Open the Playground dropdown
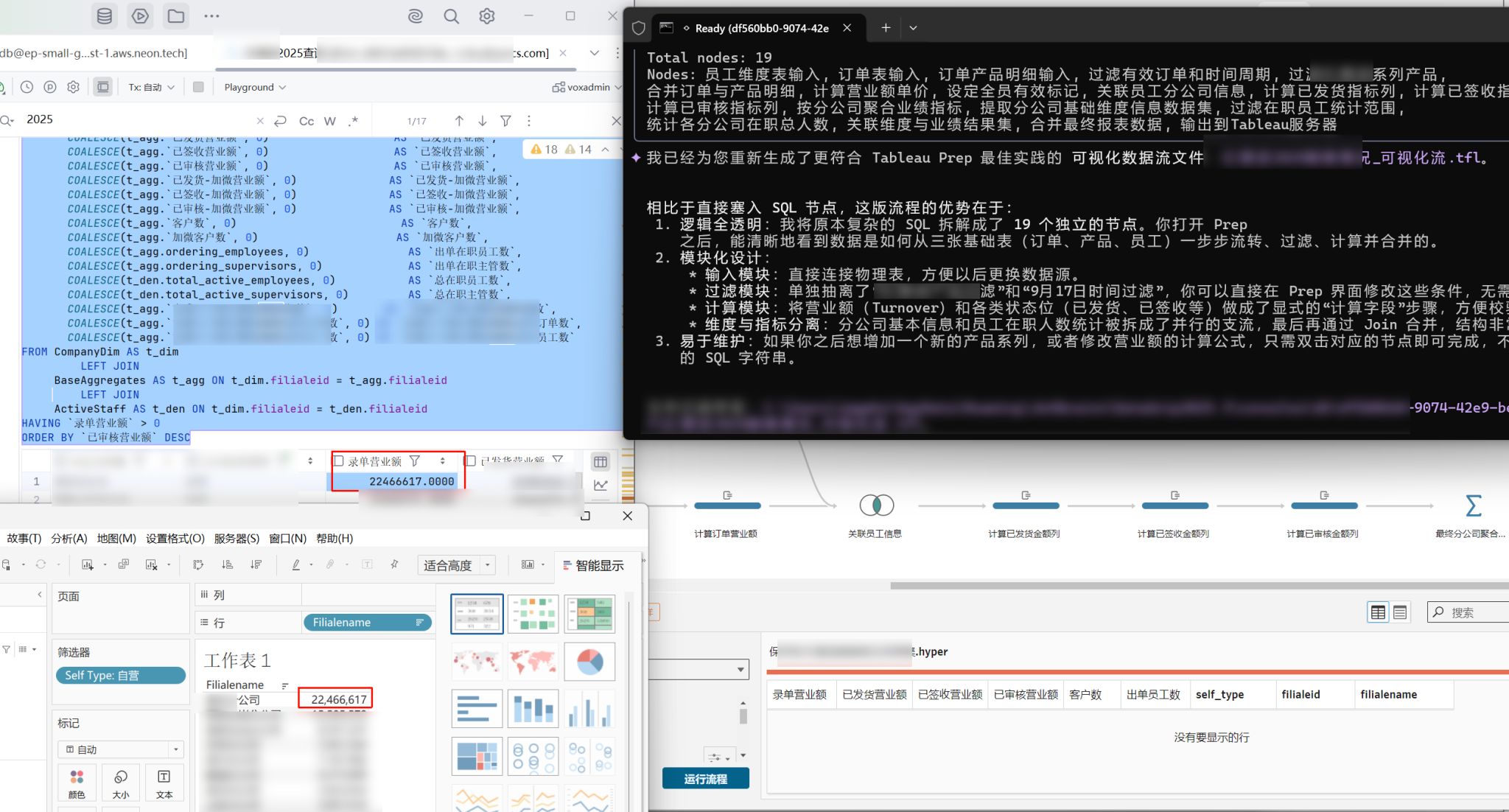This screenshot has height=812, width=1509. 255,87
